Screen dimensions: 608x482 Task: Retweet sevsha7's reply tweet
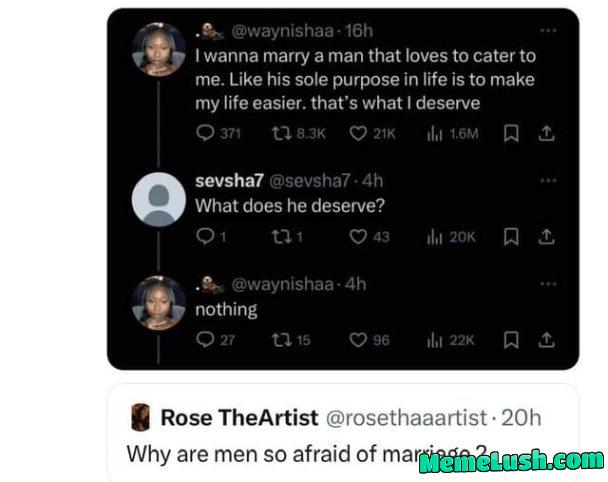click(281, 237)
